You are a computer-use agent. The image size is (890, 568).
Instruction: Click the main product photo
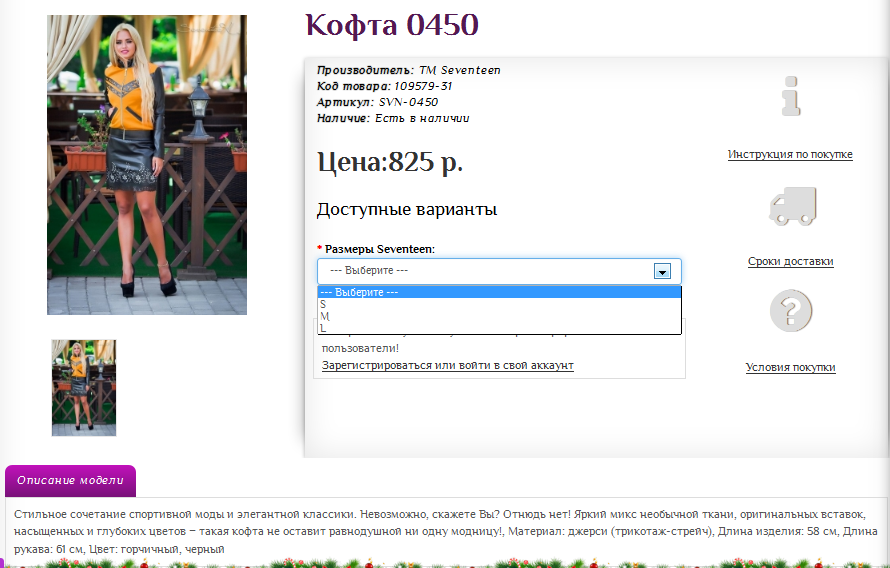pos(147,165)
